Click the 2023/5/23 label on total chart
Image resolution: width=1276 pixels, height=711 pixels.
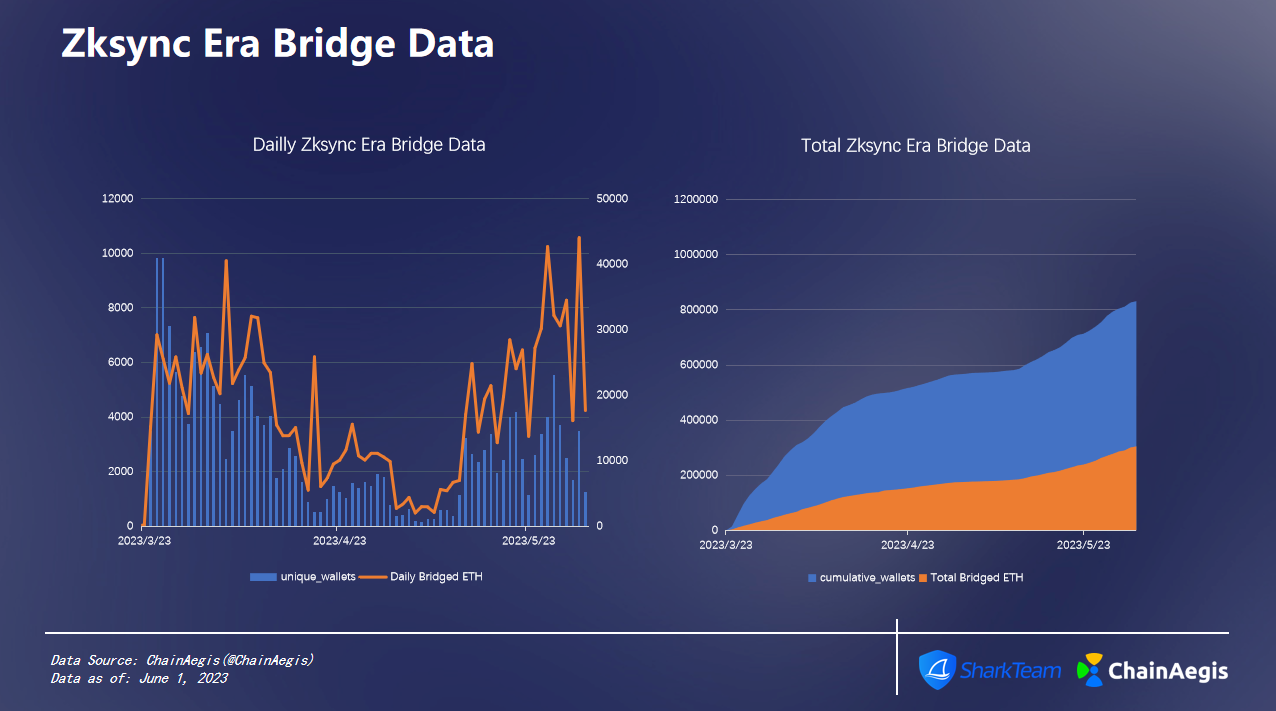pyautogui.click(x=1084, y=545)
